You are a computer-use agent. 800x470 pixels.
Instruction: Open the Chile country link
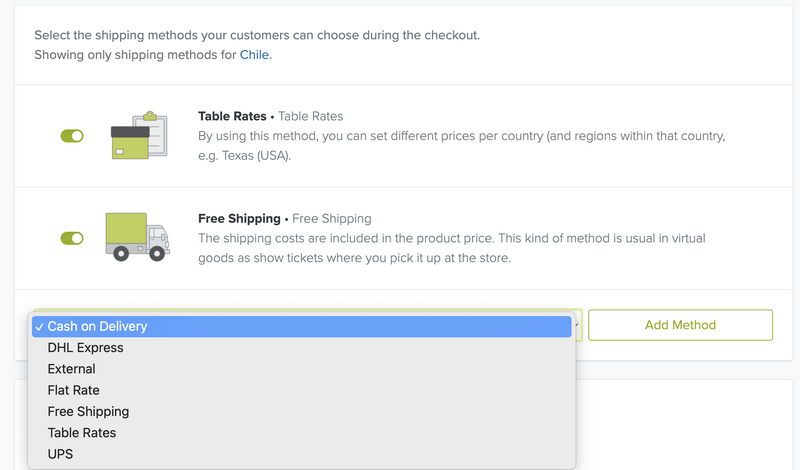[x=254, y=55]
